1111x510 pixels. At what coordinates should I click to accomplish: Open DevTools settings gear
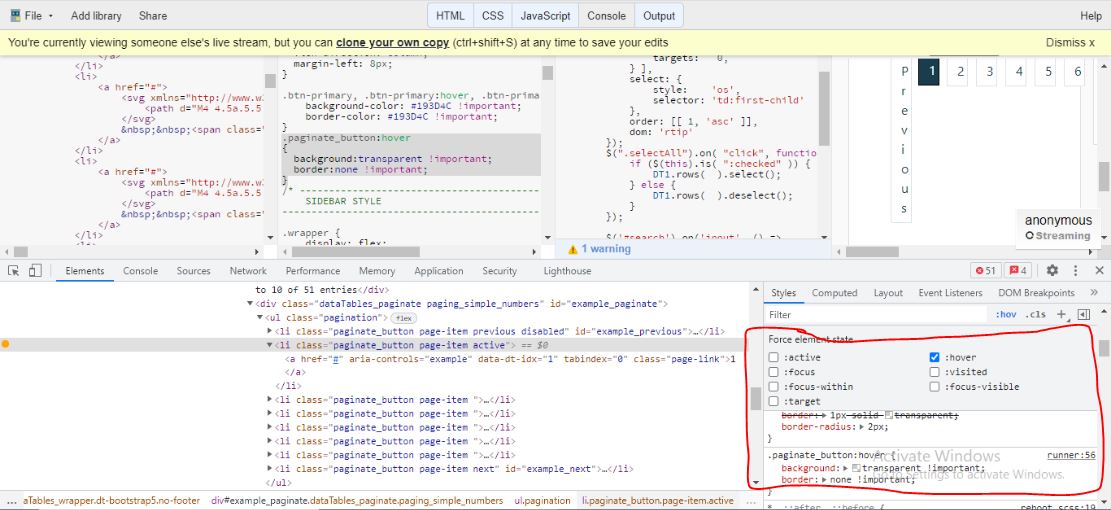pyautogui.click(x=1052, y=271)
